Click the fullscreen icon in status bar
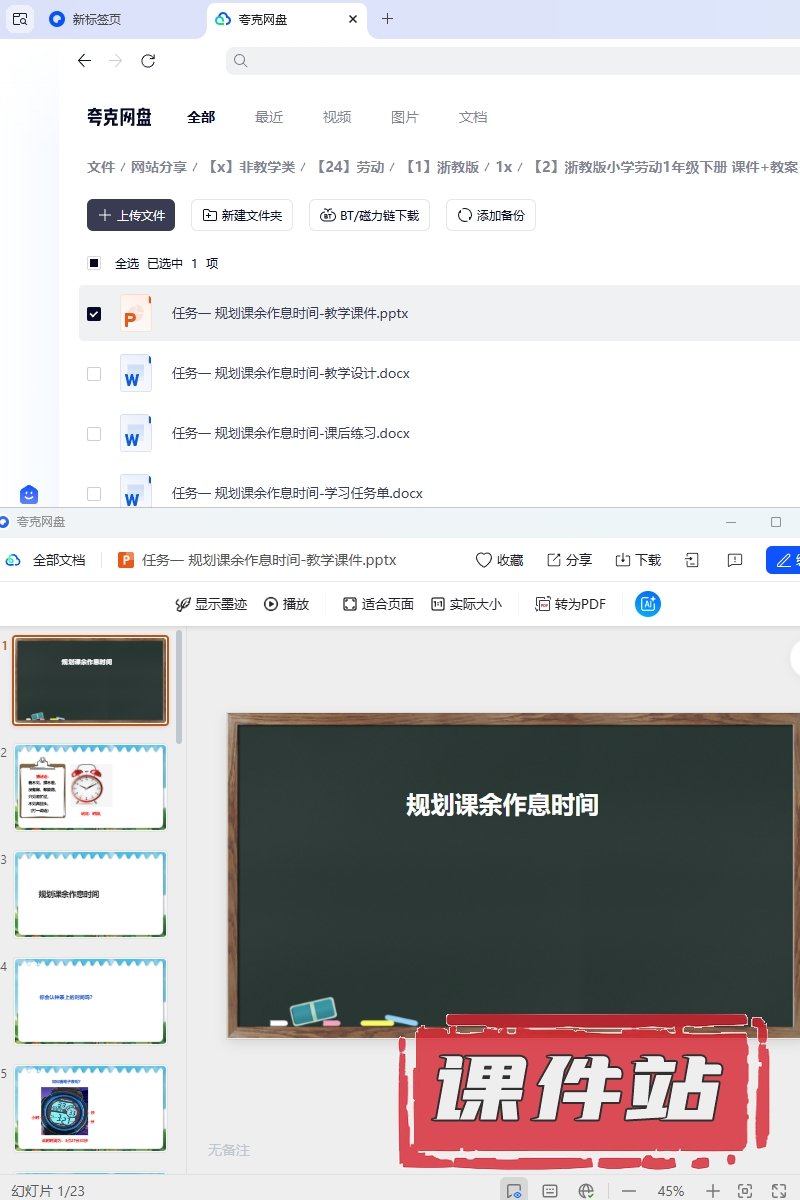This screenshot has width=800, height=1200. pyautogui.click(x=780, y=1190)
